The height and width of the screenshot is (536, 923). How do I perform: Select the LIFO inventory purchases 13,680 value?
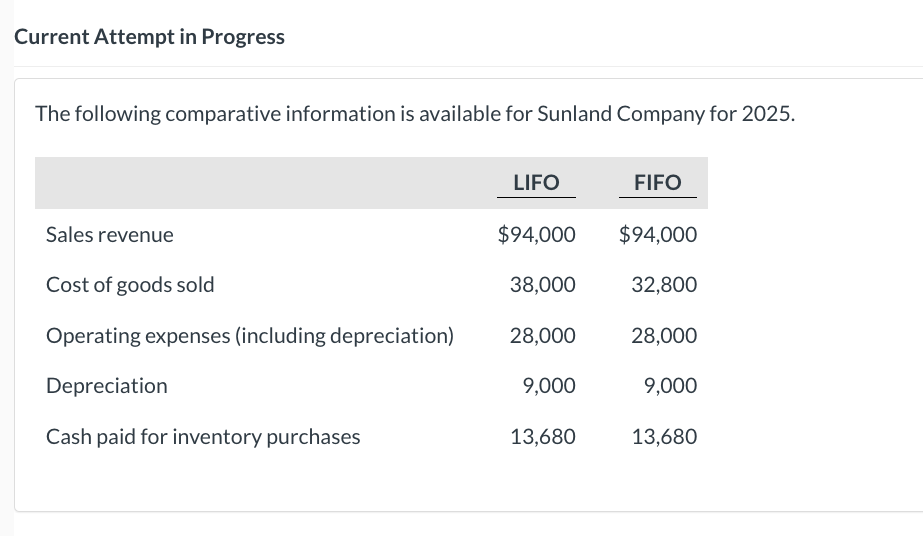click(542, 437)
